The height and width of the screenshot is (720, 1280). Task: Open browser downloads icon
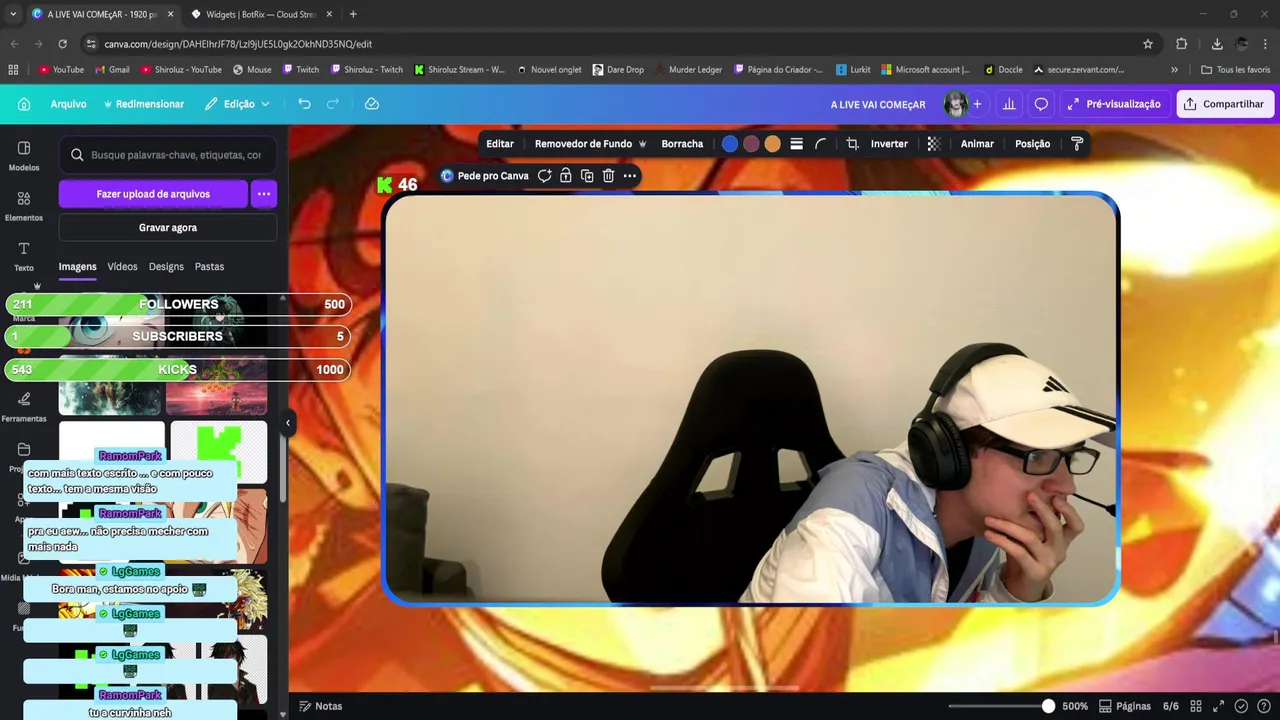pyautogui.click(x=1217, y=44)
